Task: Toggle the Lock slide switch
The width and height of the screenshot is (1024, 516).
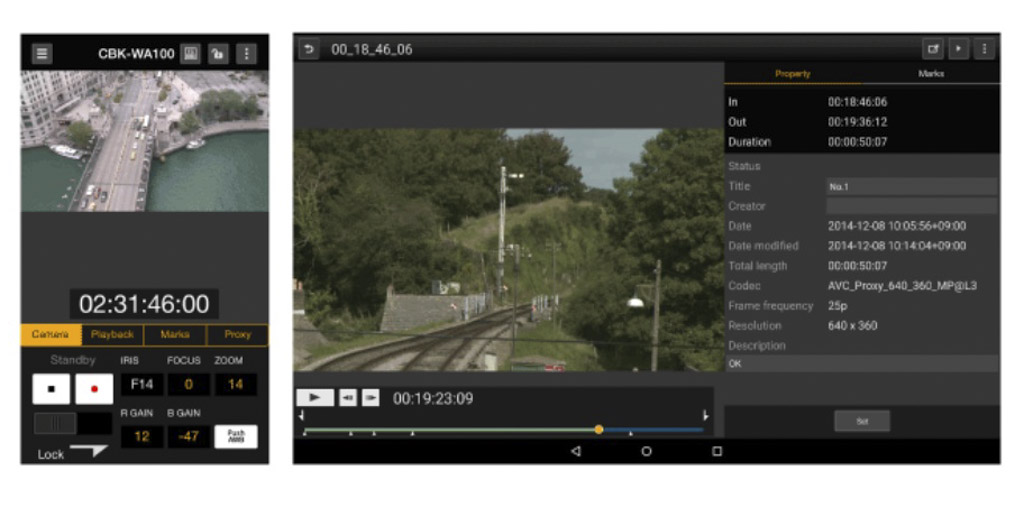Action: click(88, 451)
